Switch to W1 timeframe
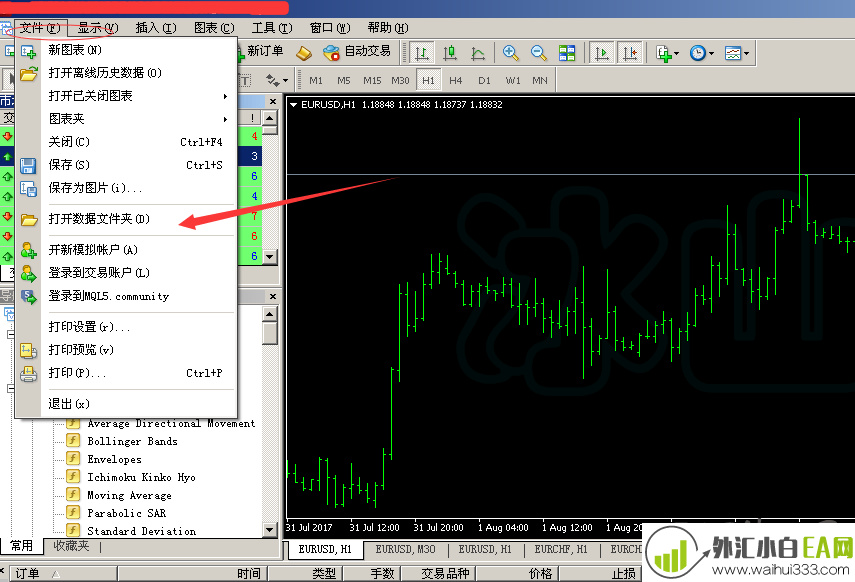This screenshot has width=855, height=582. (513, 81)
